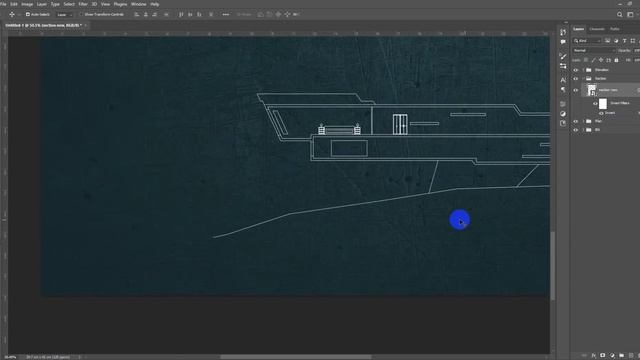This screenshot has height=360, width=640.
Task: Open Auto-Select Layer dropdown
Action: pyautogui.click(x=64, y=14)
